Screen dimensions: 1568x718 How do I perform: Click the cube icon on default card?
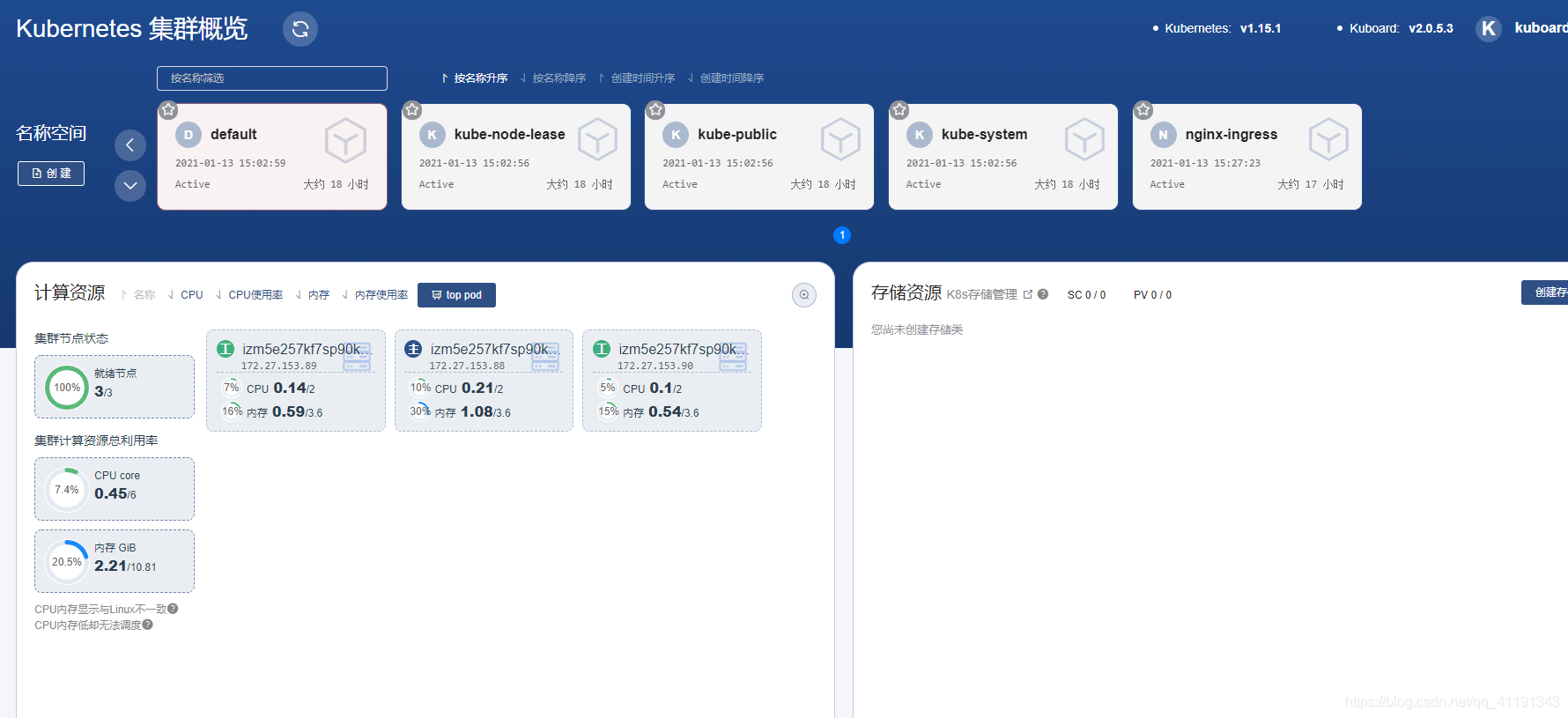pyautogui.click(x=345, y=139)
